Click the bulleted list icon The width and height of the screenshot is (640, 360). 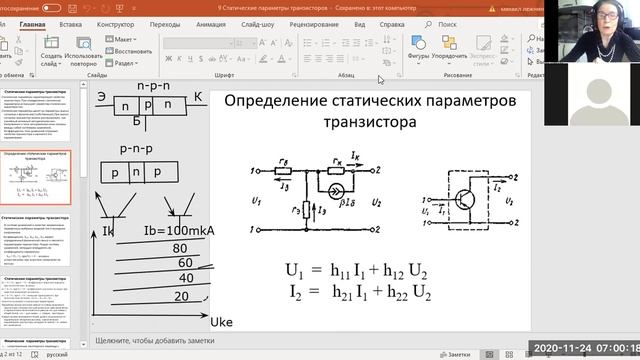tap(308, 42)
